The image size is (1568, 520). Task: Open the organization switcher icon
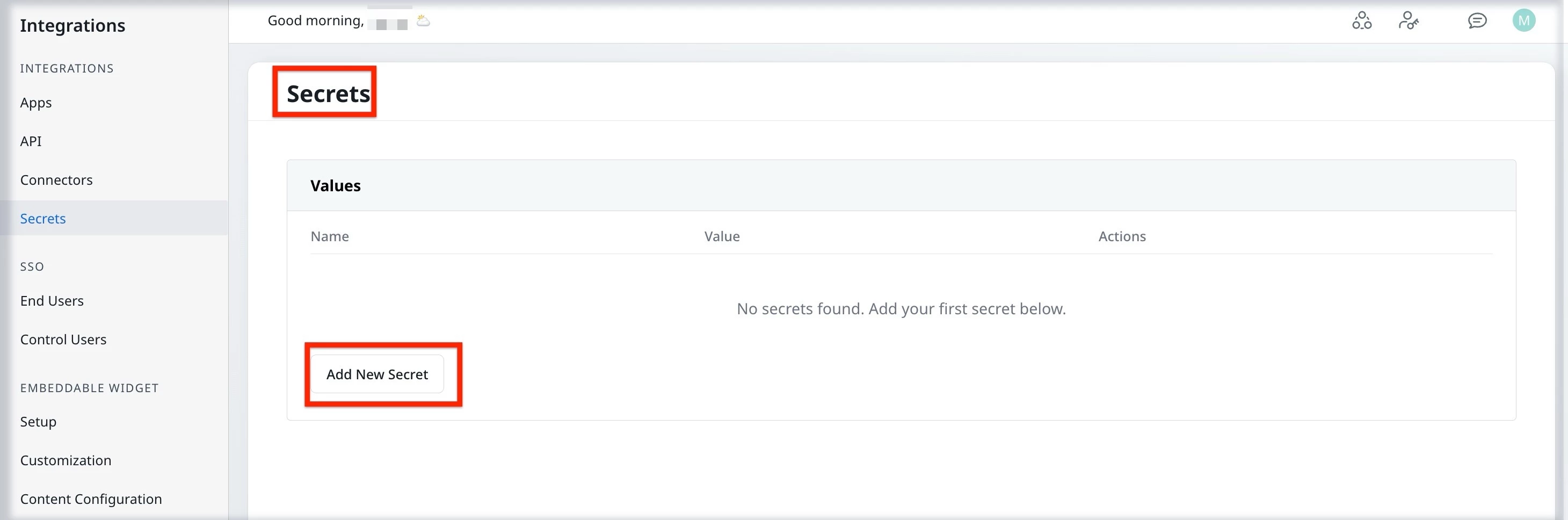(x=1362, y=21)
